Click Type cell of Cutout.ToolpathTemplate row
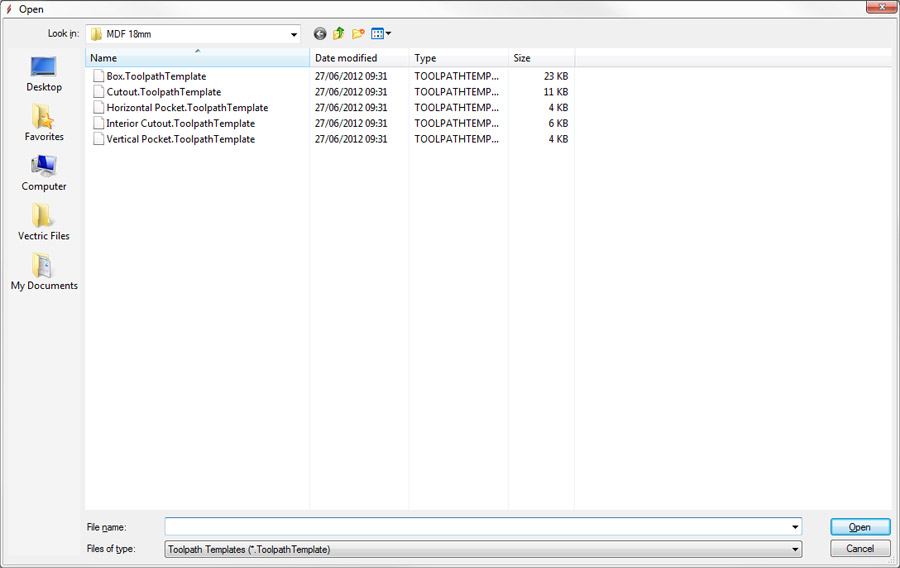900x568 pixels. 456,92
